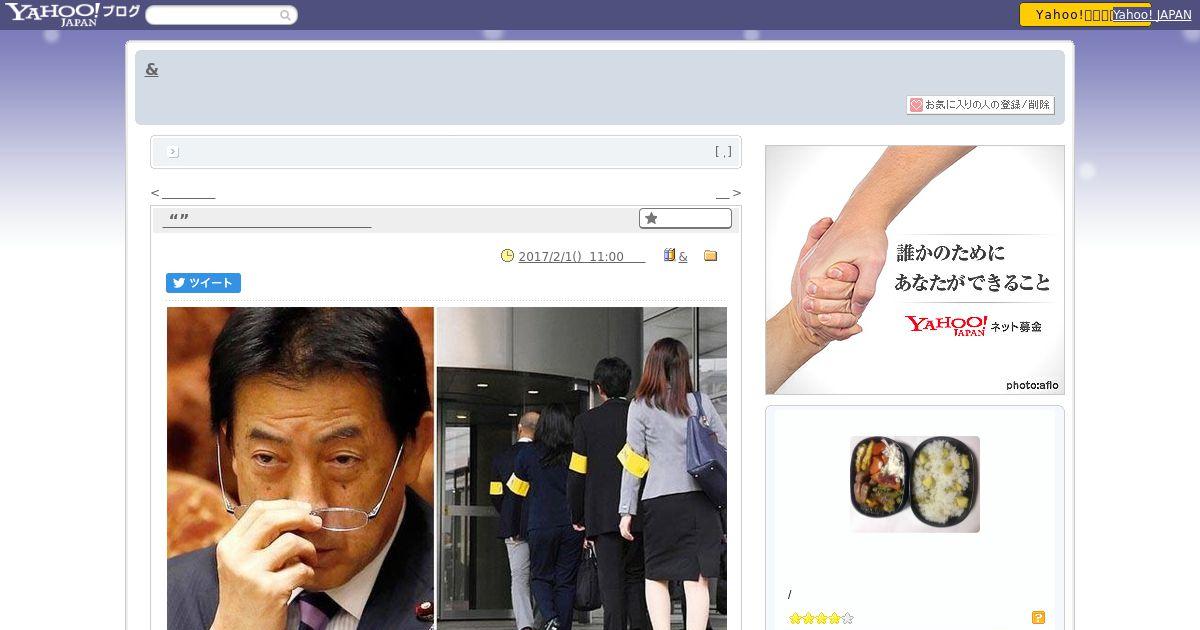Click the yellow Yahoo! button in header
Screen dimensions: 1200x630
pos(1066,14)
